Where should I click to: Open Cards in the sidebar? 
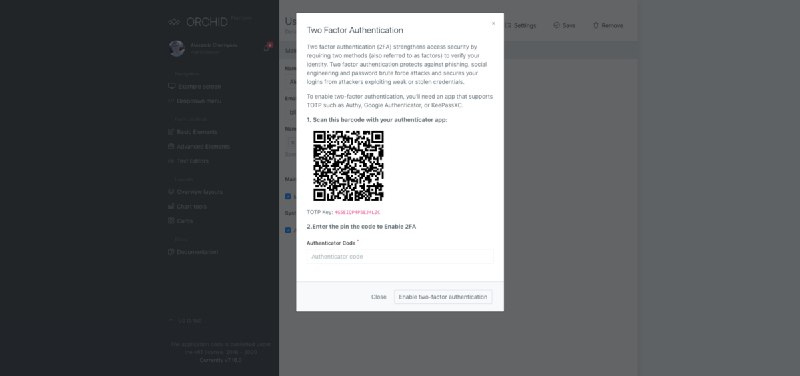pyautogui.click(x=185, y=221)
